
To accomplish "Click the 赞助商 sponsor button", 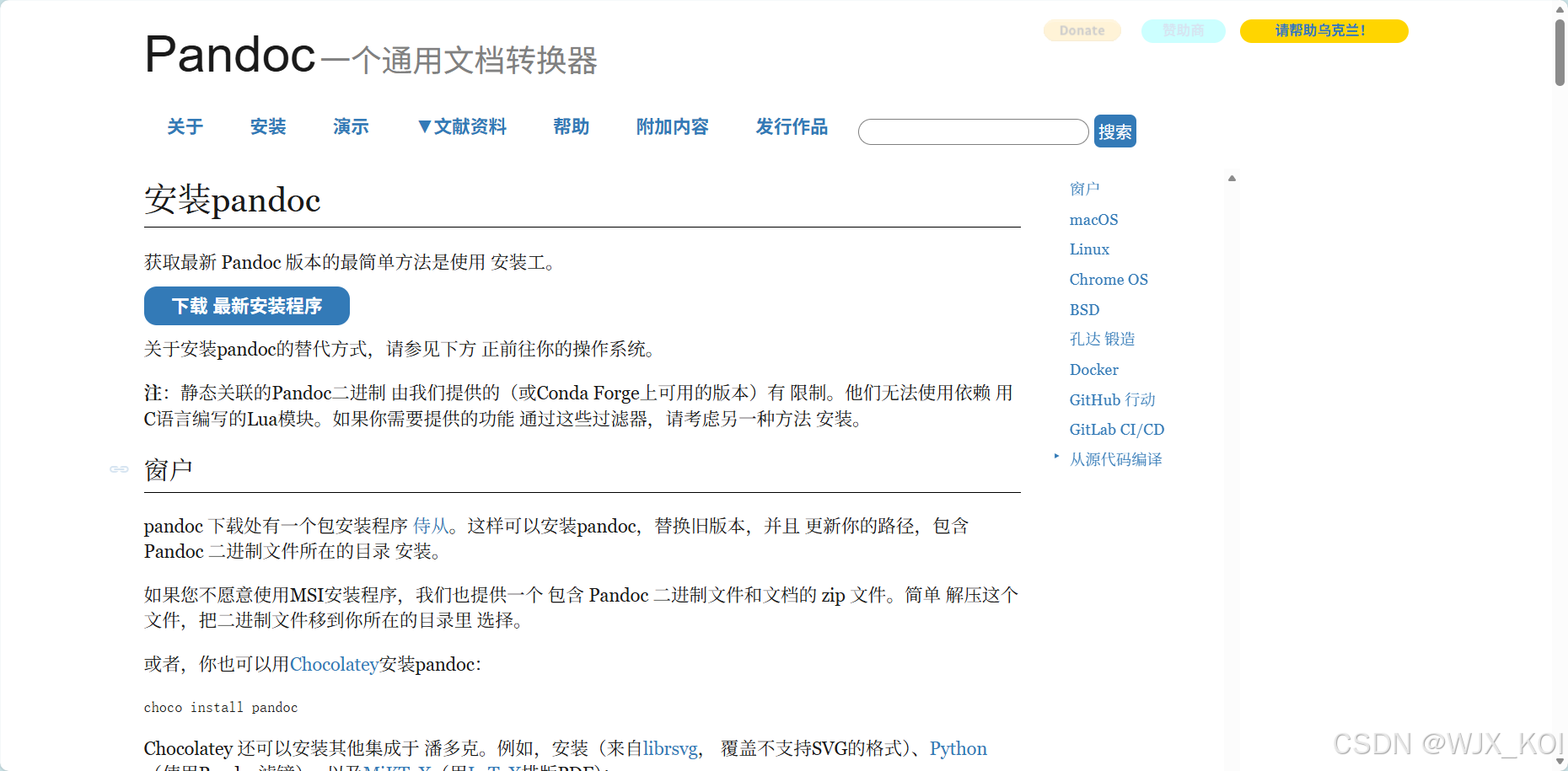I will (1183, 30).
